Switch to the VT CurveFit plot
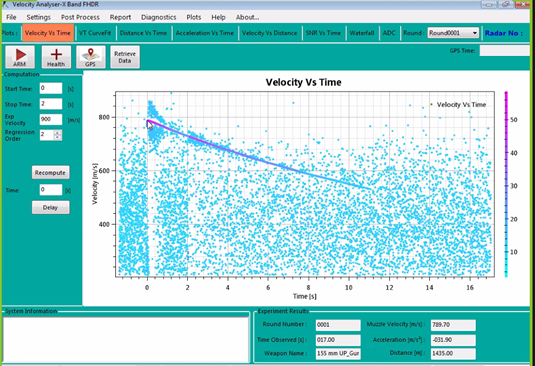The width and height of the screenshot is (535, 366). [x=95, y=33]
